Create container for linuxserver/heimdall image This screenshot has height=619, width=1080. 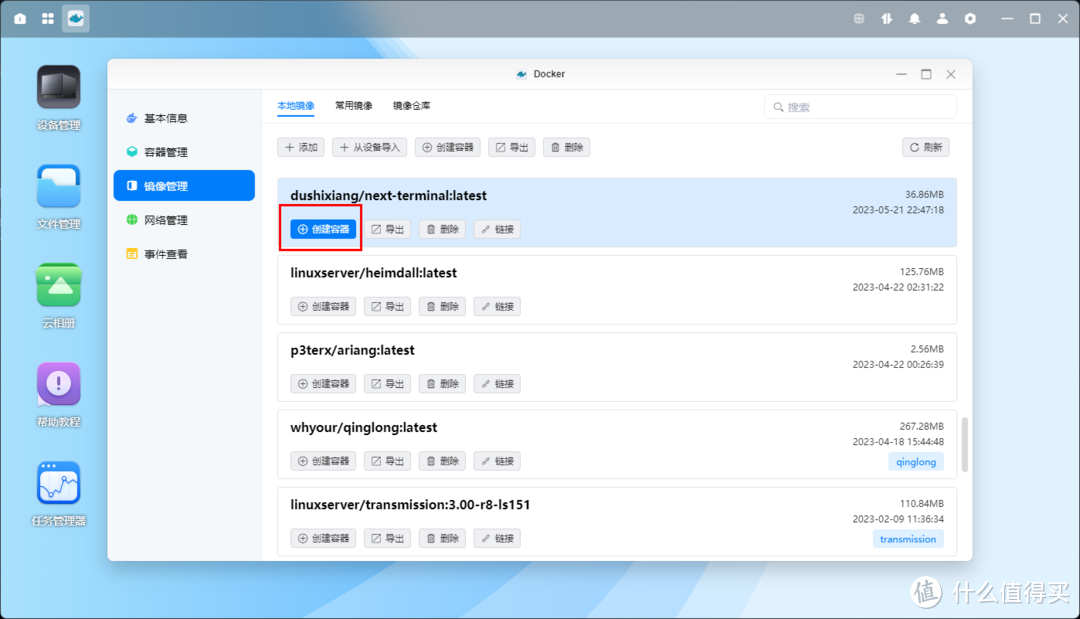(323, 306)
